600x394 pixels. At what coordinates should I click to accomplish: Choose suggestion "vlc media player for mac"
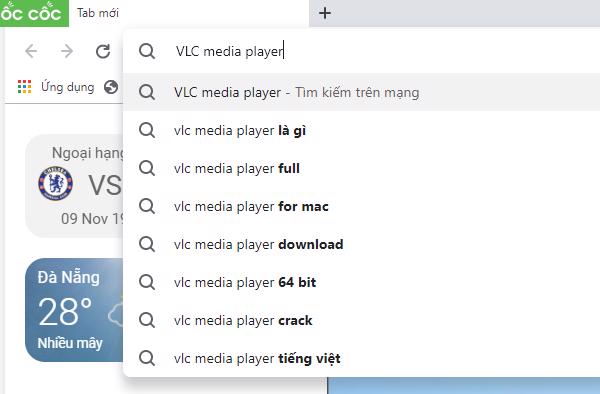pos(362,206)
